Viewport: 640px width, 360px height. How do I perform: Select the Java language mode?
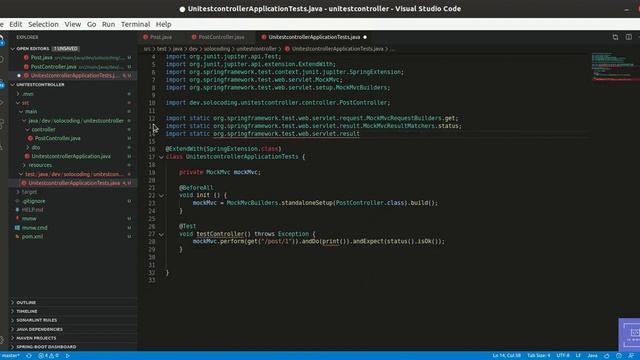[x=593, y=356]
